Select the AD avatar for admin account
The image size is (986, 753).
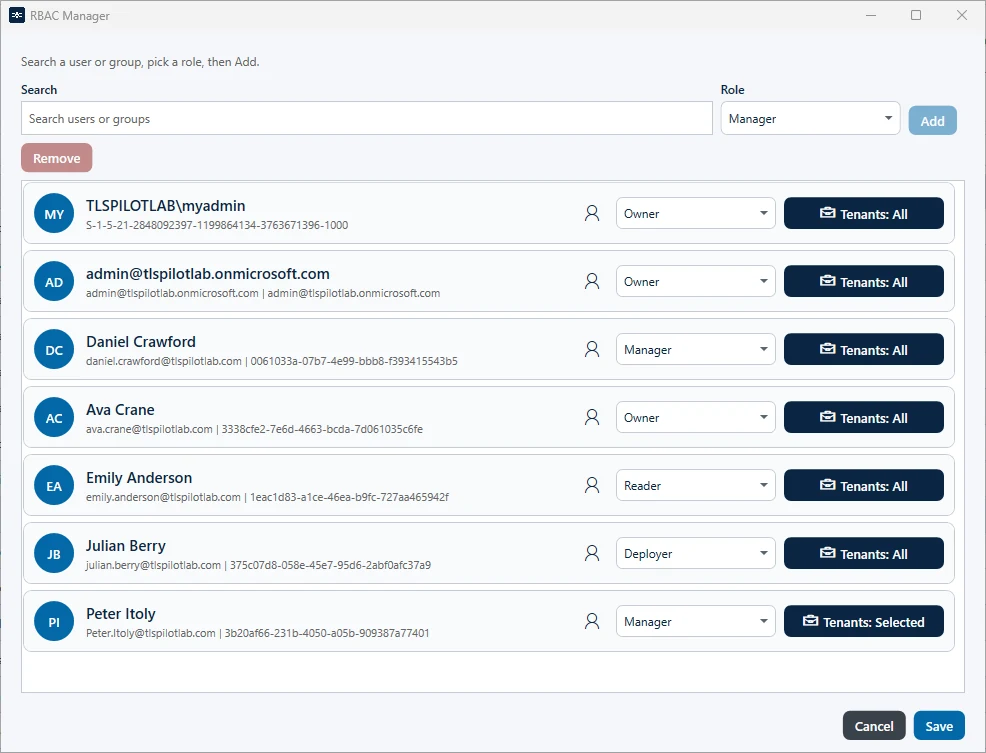click(54, 281)
